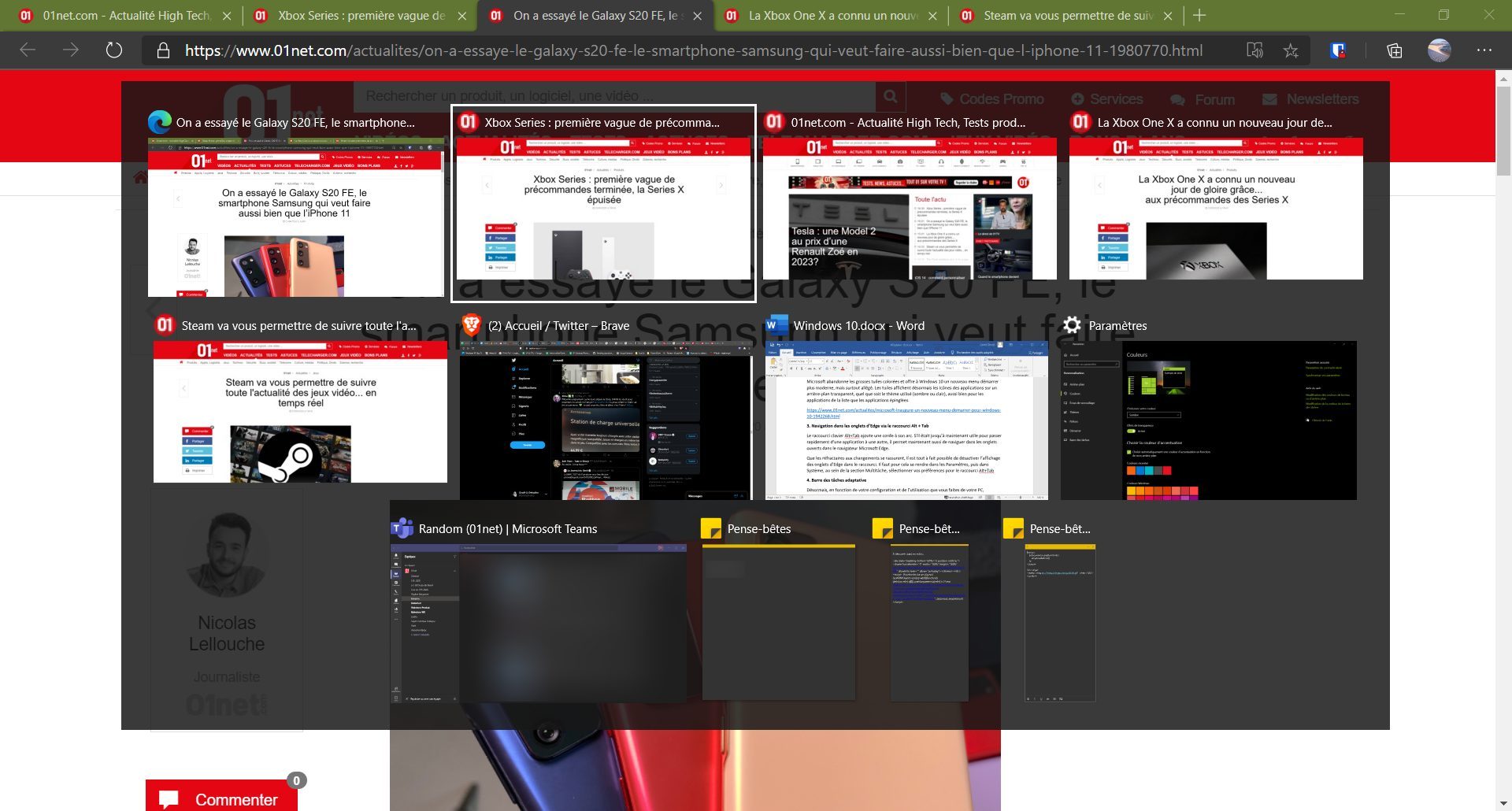Open Forum link in site header

pyautogui.click(x=1203, y=99)
